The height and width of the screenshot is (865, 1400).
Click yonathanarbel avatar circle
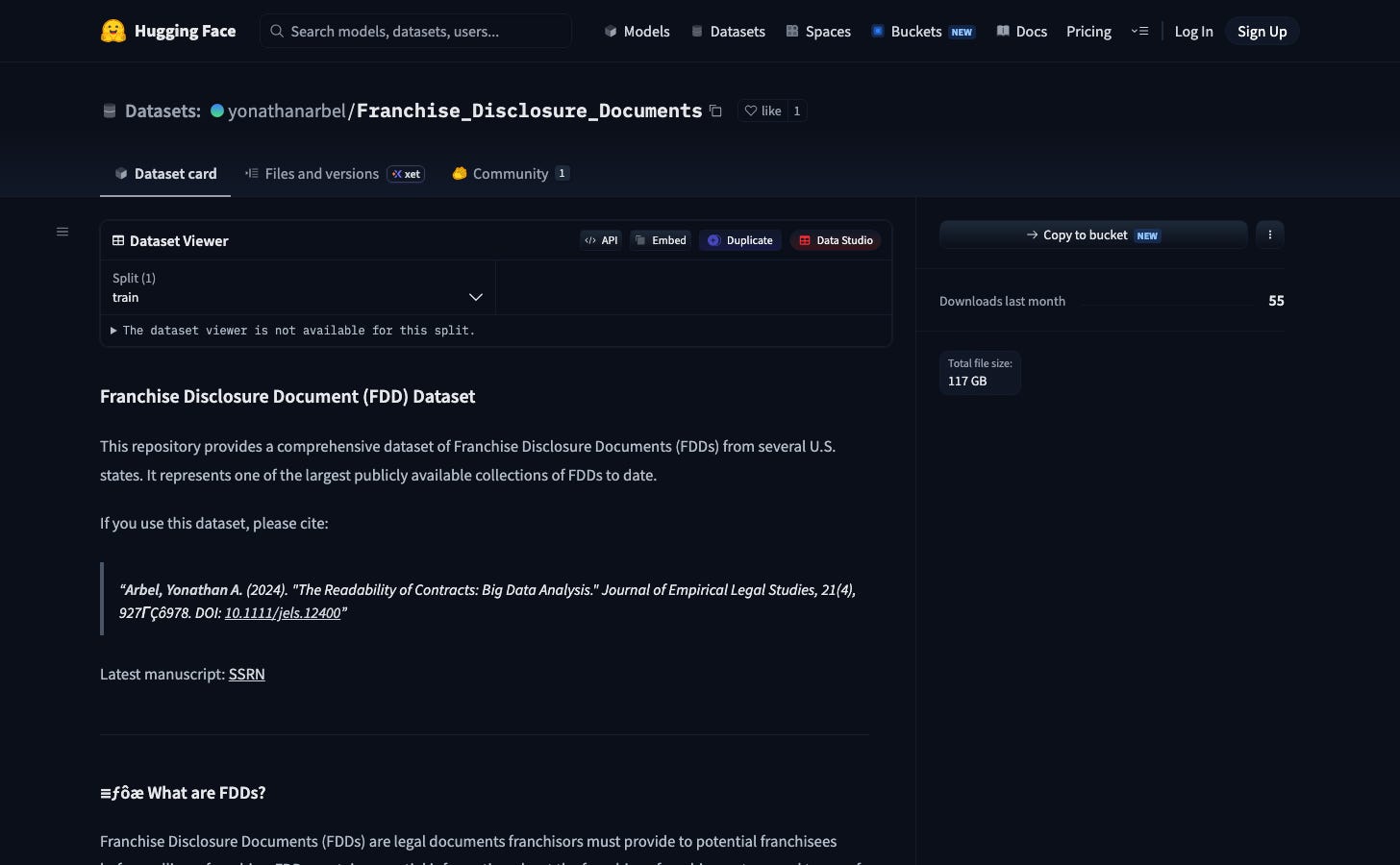[x=217, y=111]
